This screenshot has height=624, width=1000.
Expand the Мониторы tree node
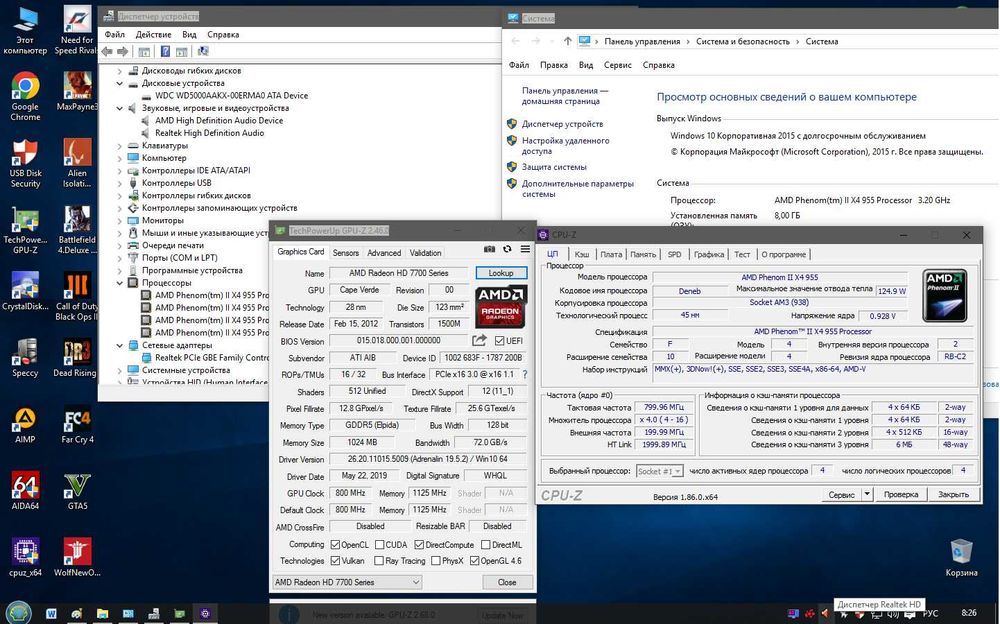pyautogui.click(x=119, y=221)
